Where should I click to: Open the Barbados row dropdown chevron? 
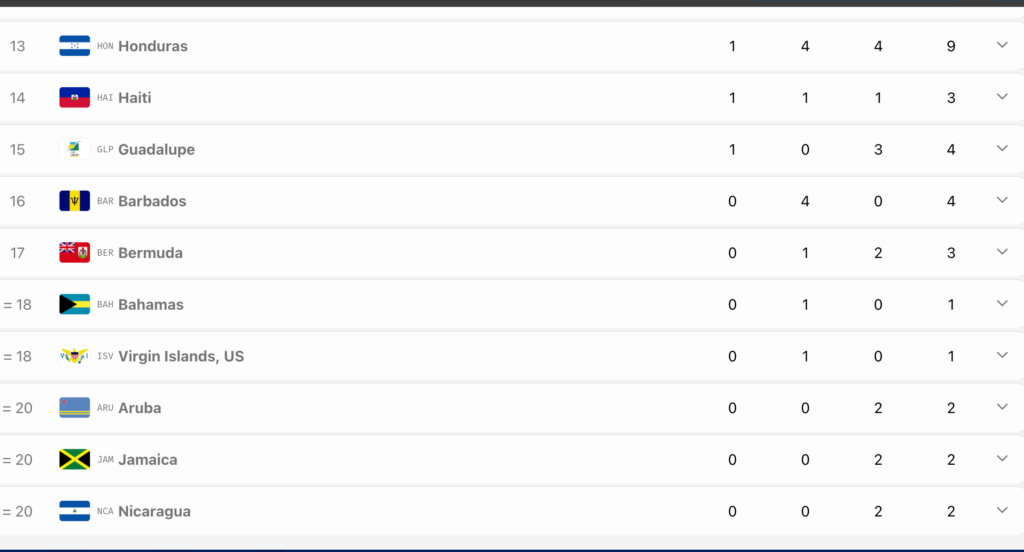click(x=1002, y=200)
